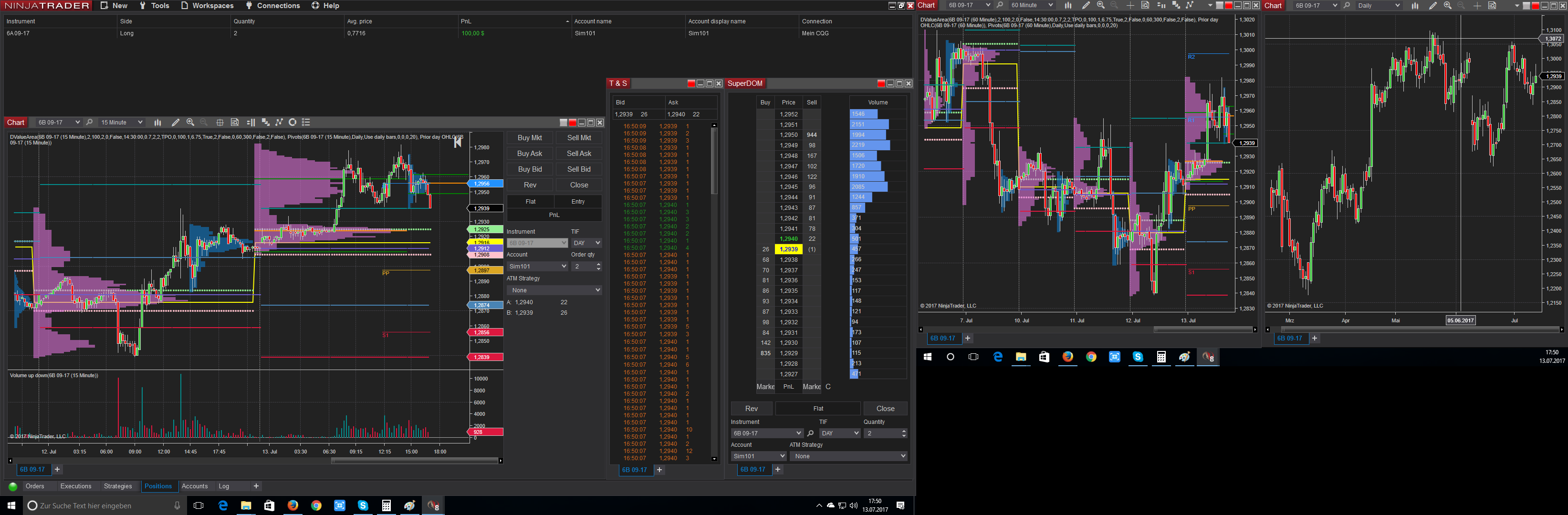Expand SuperDOM TIF DAY dropdown
This screenshot has height=515, width=1568.
[x=839, y=433]
